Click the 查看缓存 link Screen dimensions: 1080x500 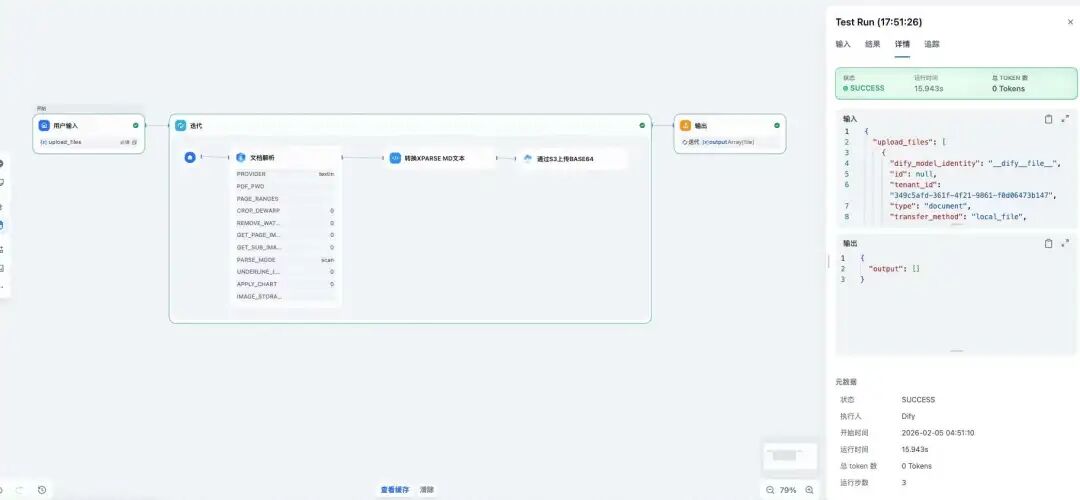coord(394,490)
